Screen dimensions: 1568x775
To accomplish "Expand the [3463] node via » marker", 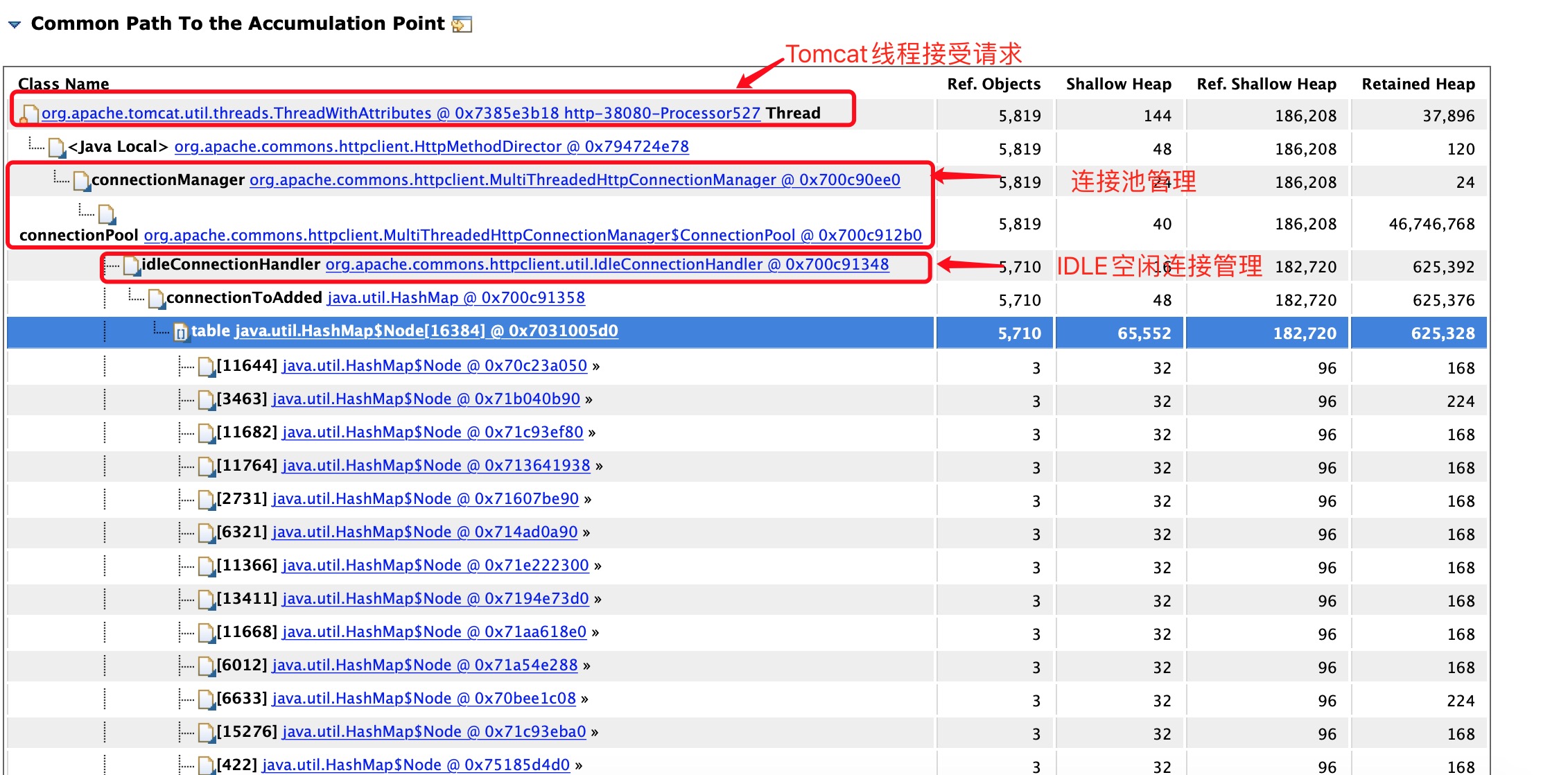I will [x=589, y=400].
